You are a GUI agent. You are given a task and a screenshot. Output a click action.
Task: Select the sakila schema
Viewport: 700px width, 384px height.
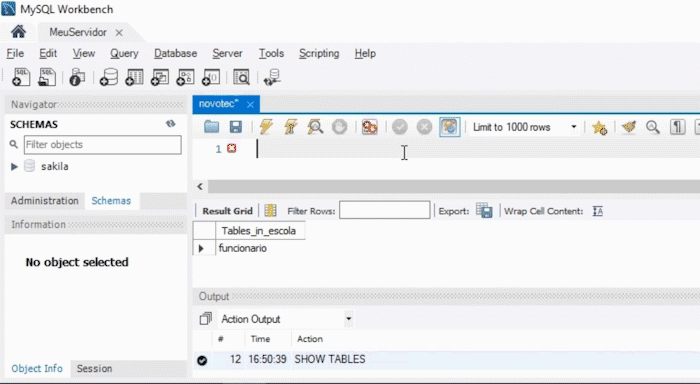[54, 167]
